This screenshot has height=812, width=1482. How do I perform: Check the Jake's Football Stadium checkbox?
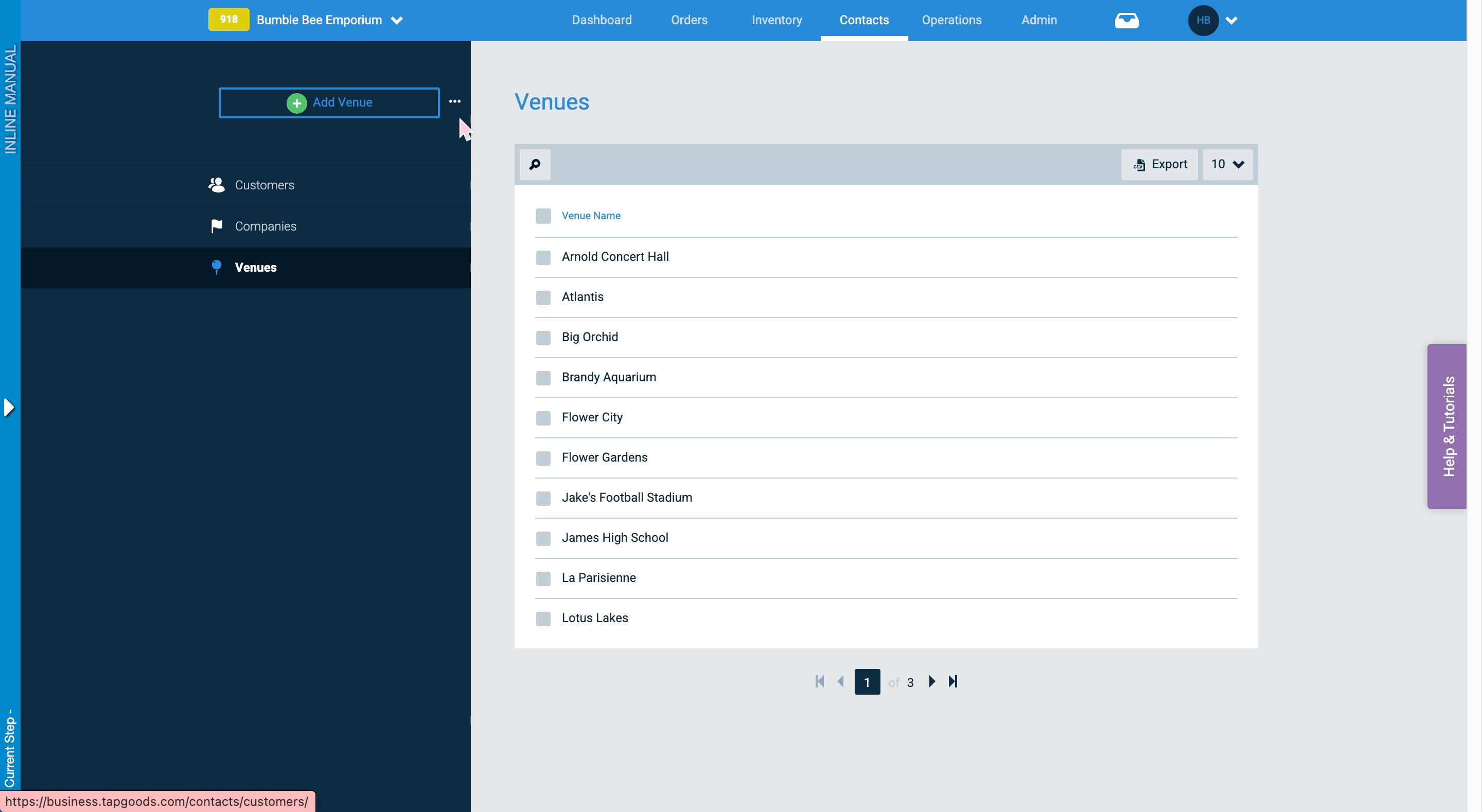click(x=543, y=498)
